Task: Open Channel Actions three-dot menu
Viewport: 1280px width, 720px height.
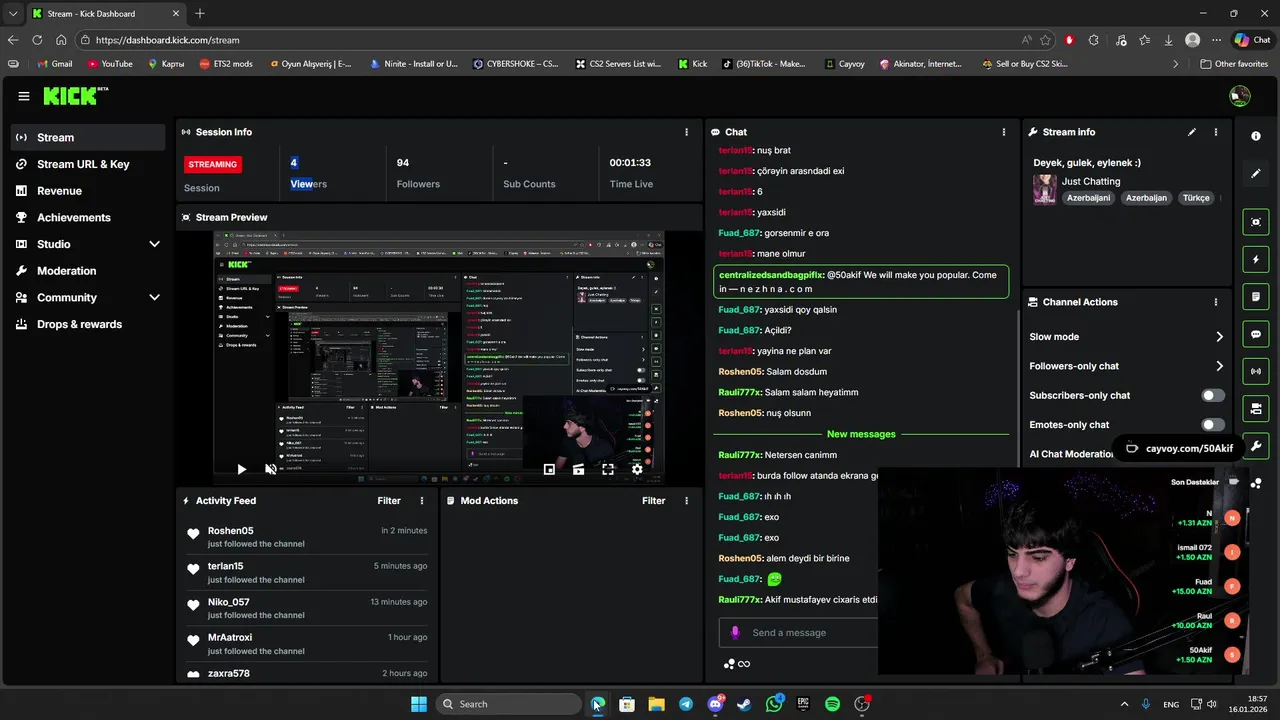Action: 1216,302
